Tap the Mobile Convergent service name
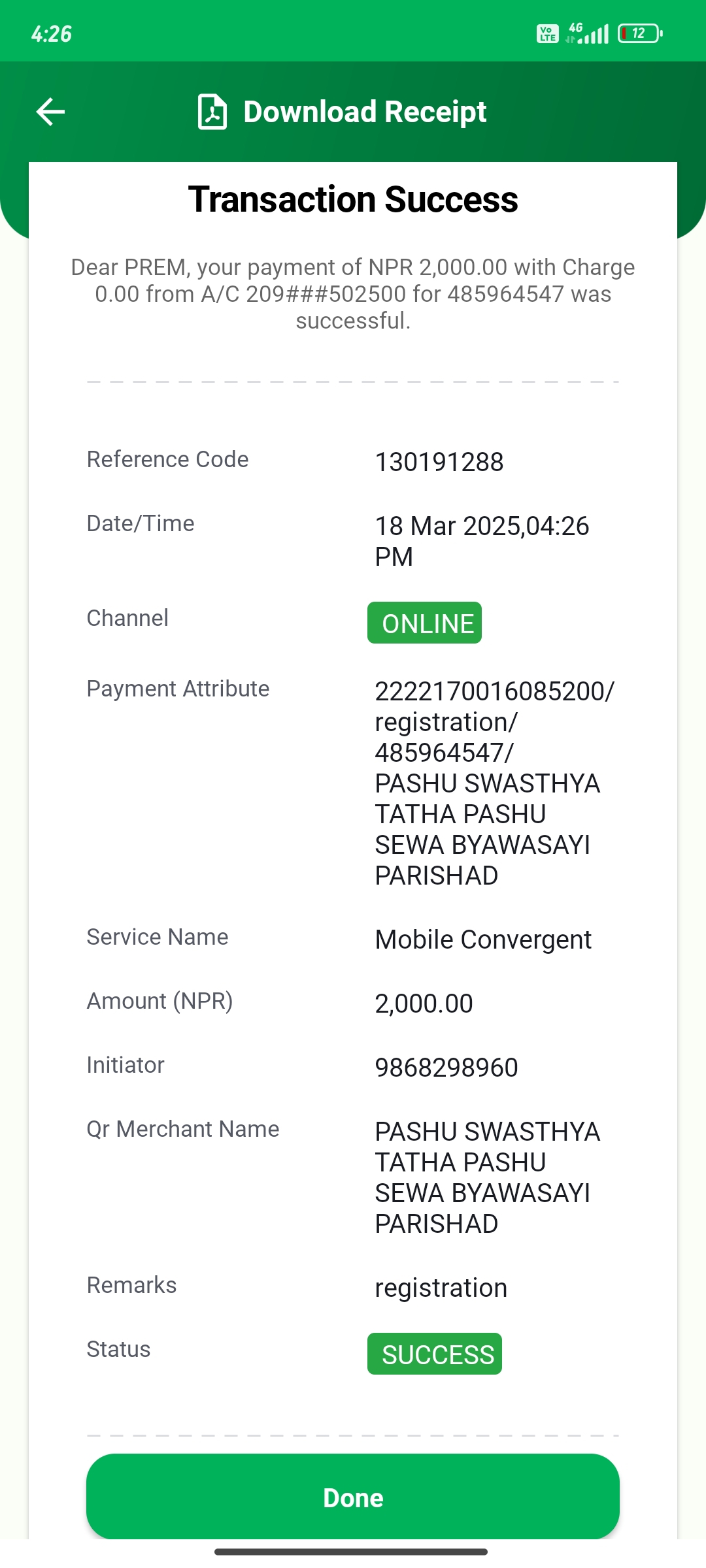This screenshot has width=706, height=1568. click(x=483, y=940)
